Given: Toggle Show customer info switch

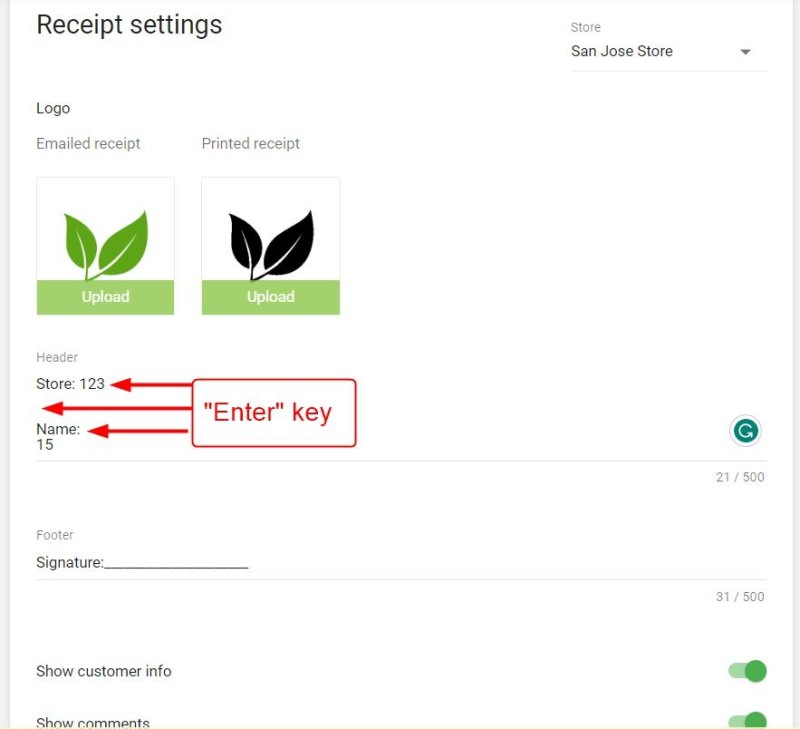Looking at the screenshot, I should click(x=747, y=671).
